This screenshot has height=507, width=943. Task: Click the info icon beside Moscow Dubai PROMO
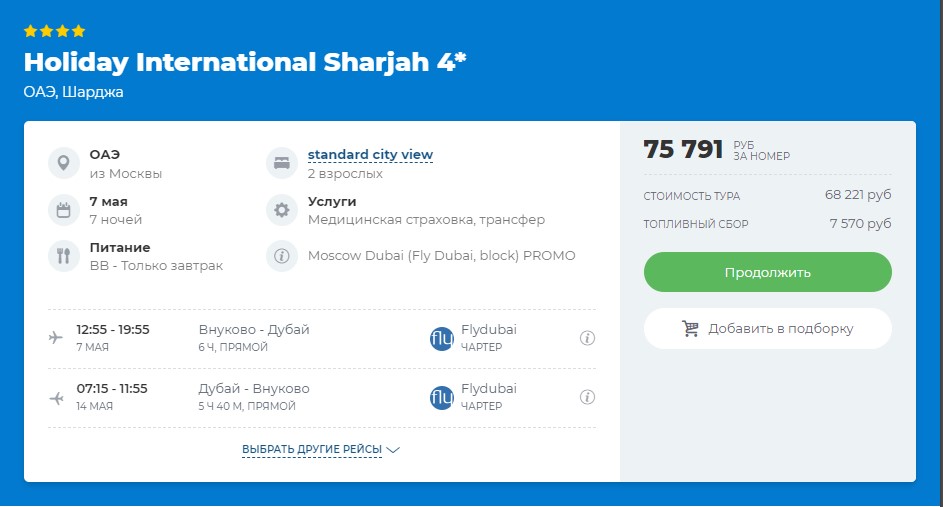tap(282, 256)
